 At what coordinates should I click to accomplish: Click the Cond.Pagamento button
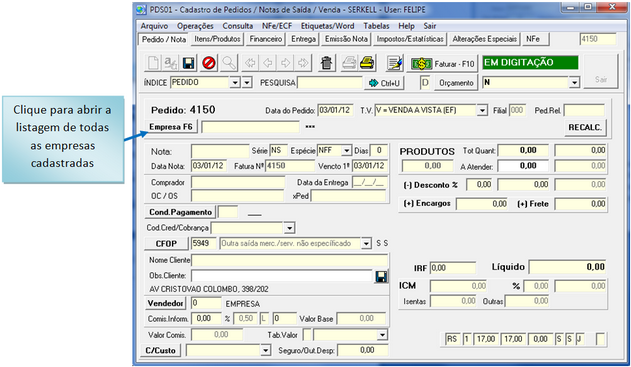pos(180,212)
